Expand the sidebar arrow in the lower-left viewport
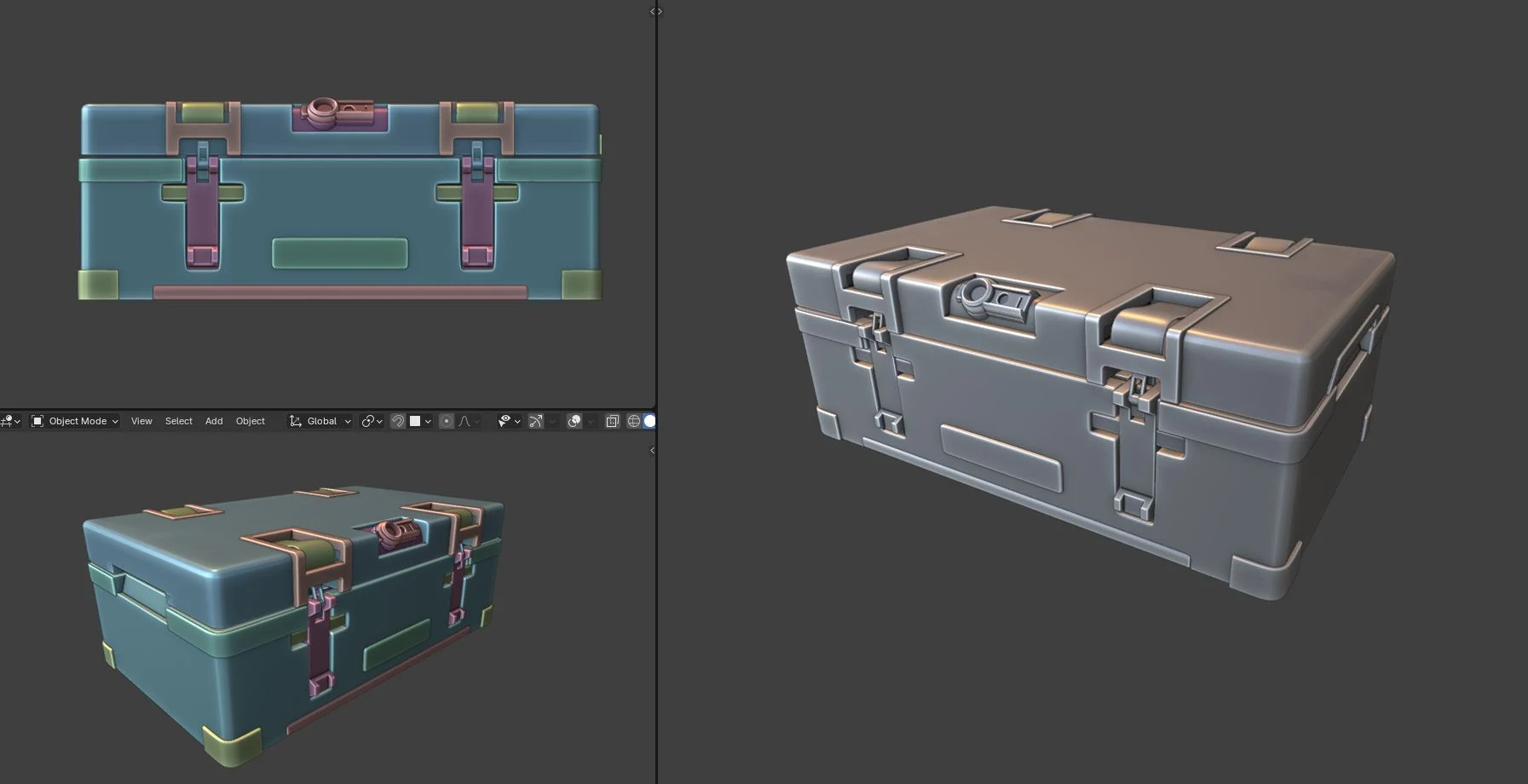 (x=652, y=450)
